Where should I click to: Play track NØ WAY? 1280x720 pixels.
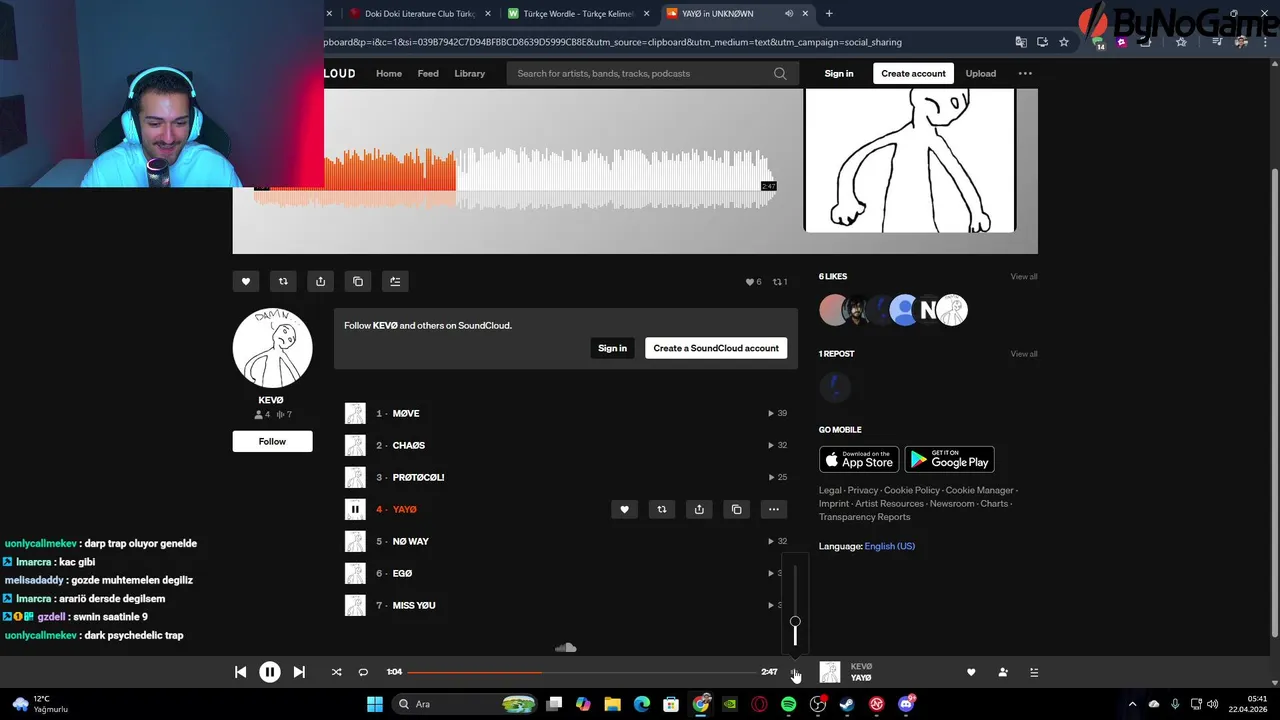click(x=410, y=541)
